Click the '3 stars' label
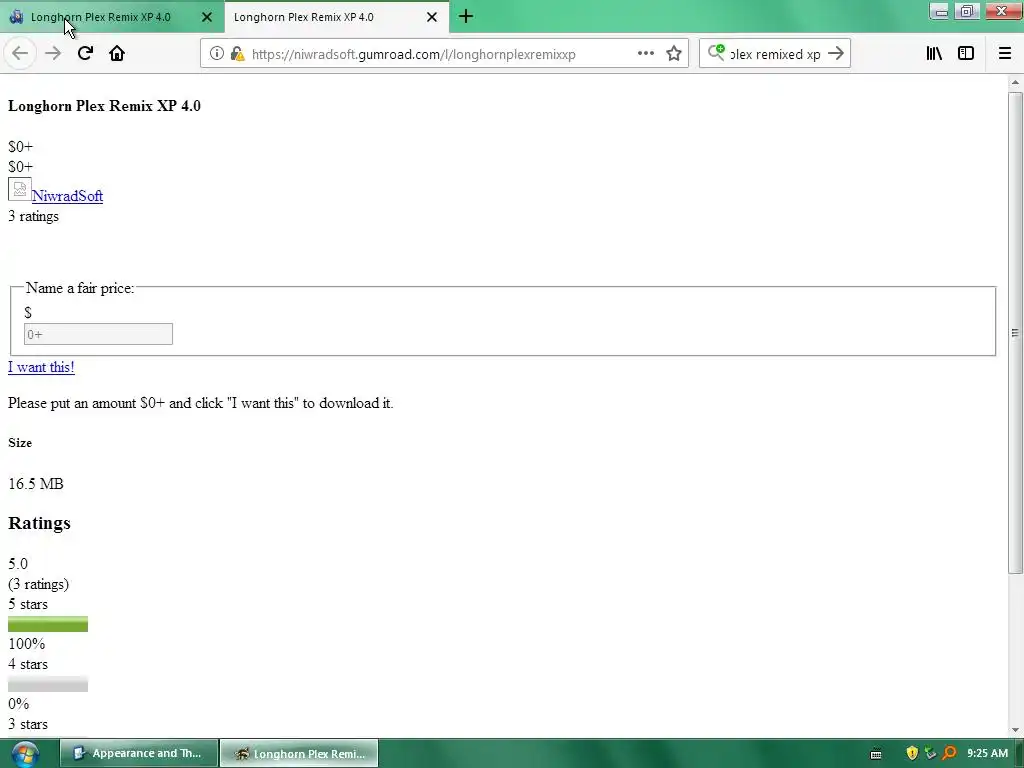Viewport: 1024px width, 768px height. point(28,724)
